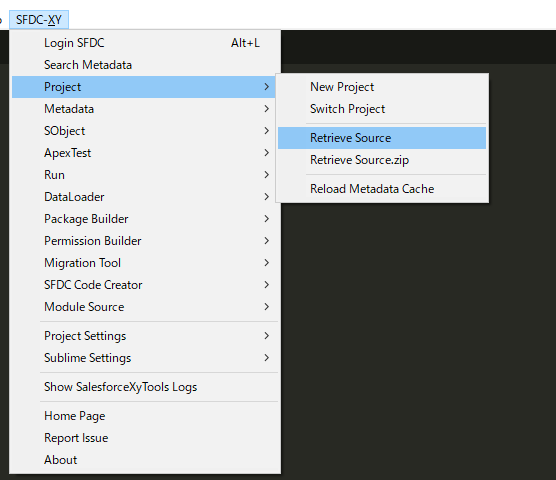
Task: Open Show SalesforceXyTools Logs
Action: (145, 387)
